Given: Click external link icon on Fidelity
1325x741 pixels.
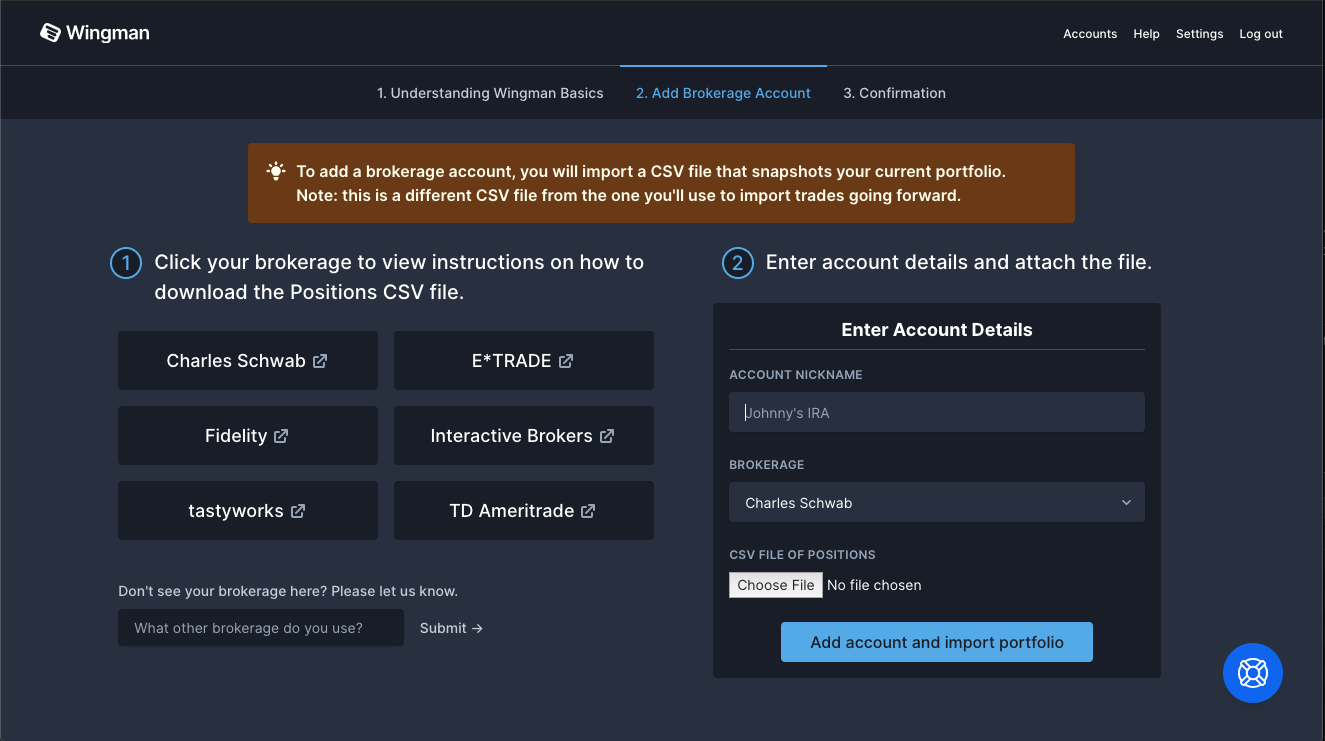Looking at the screenshot, I should [x=281, y=436].
